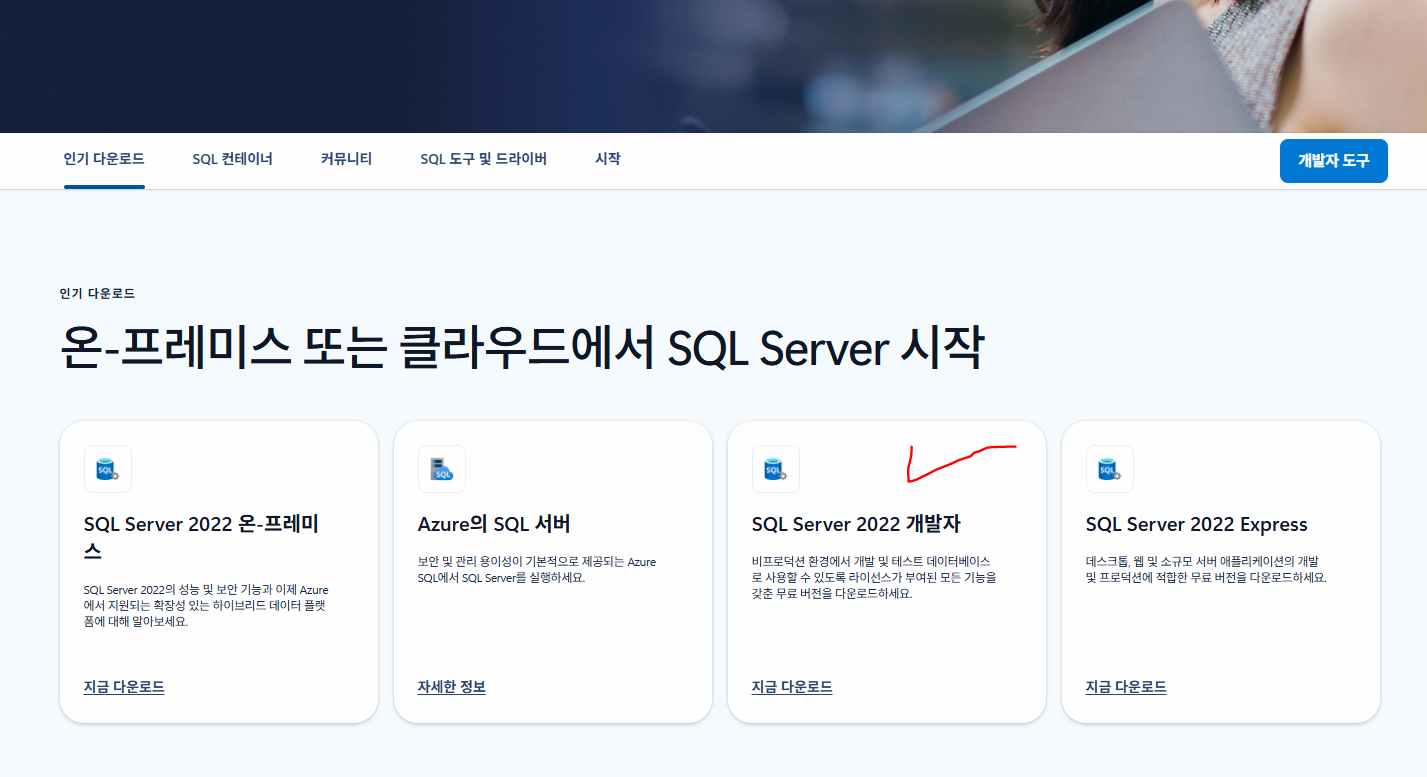Select the 인기 다운로드 tab
Image resolution: width=1427 pixels, height=777 pixels.
pyautogui.click(x=104, y=159)
